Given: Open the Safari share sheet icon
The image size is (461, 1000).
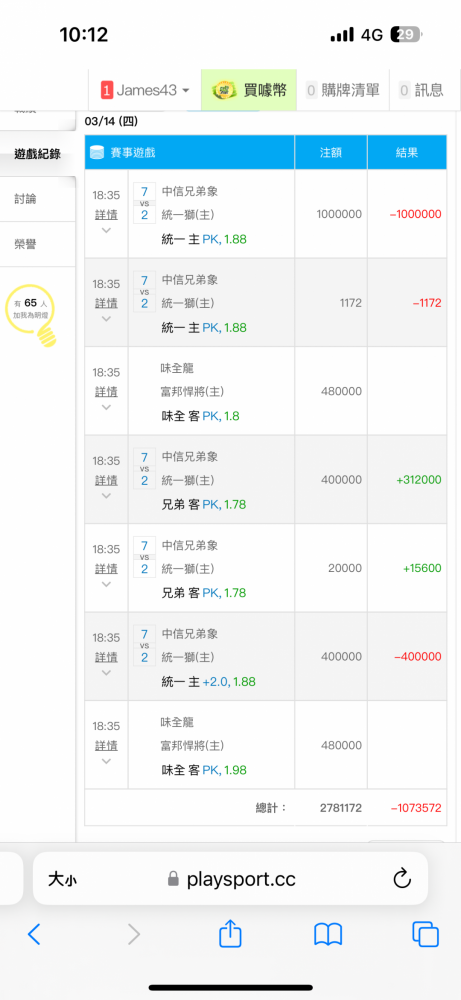Looking at the screenshot, I should tap(230, 934).
